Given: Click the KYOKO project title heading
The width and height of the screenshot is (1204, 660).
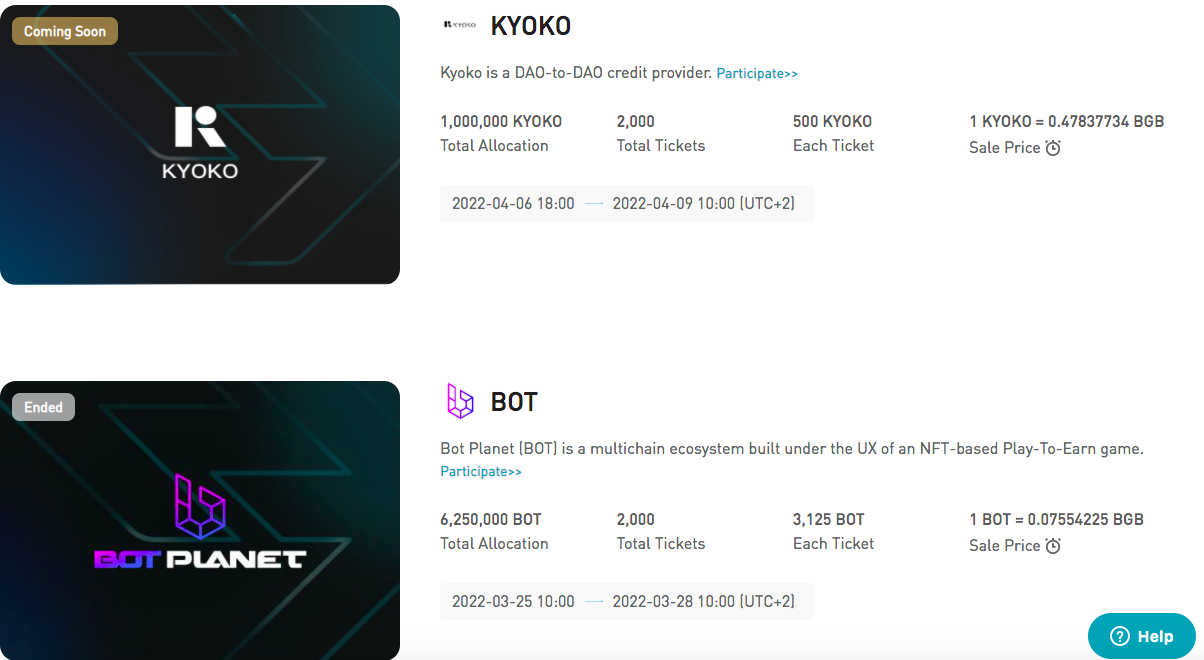Looking at the screenshot, I should pyautogui.click(x=531, y=26).
